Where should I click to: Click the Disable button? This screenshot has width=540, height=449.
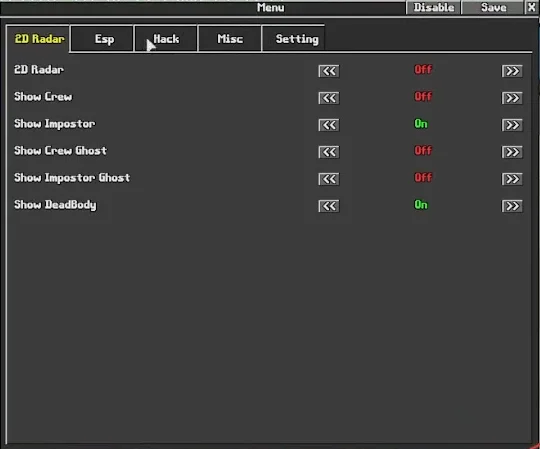point(434,8)
